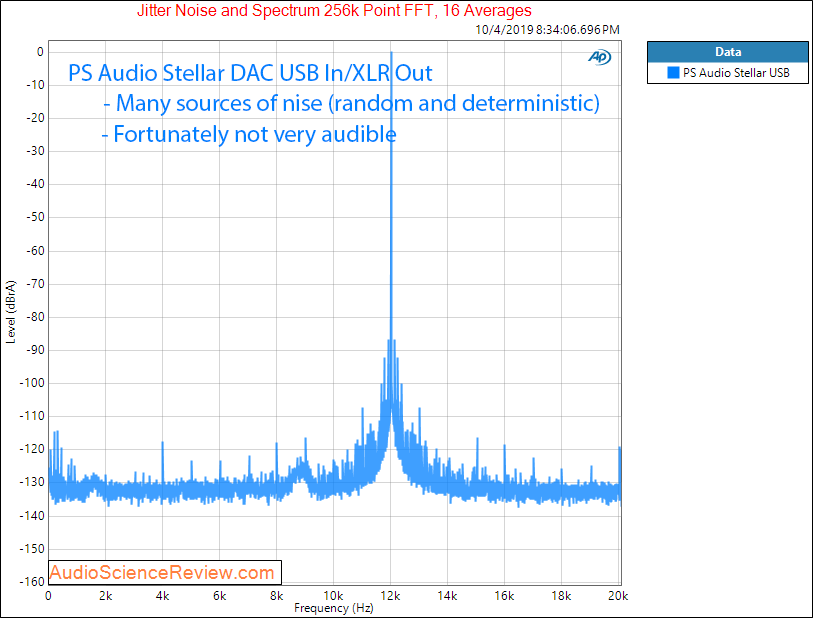The image size is (813, 618).
Task: Click the Frequency (Hz) axis label
Action: tap(334, 608)
